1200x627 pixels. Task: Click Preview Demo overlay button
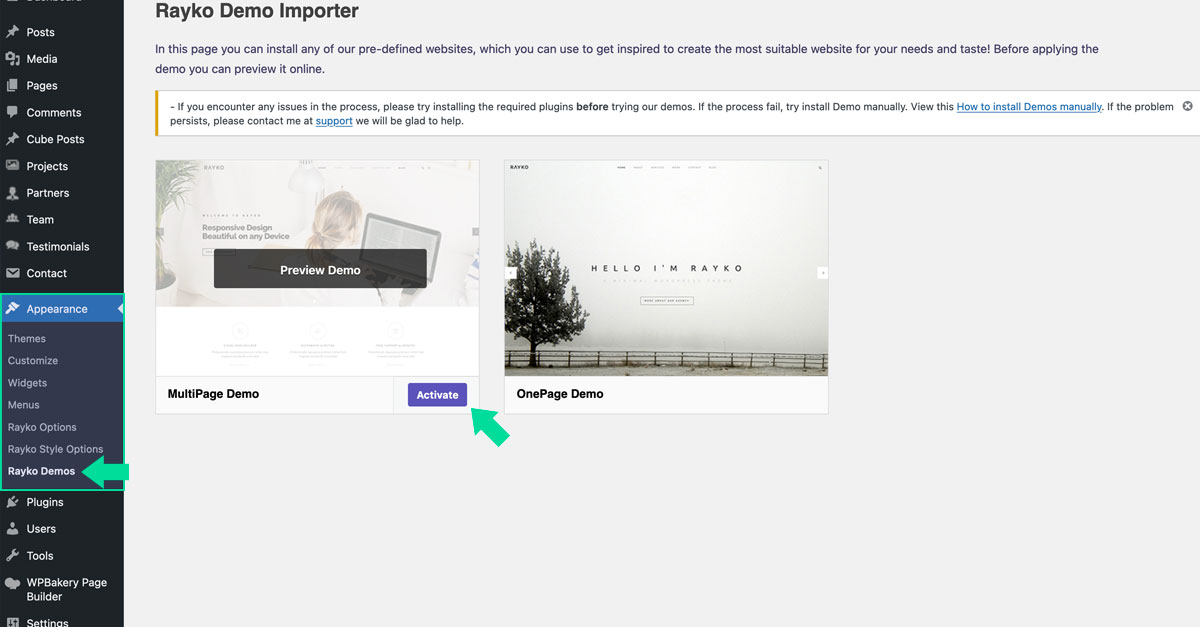tap(320, 269)
